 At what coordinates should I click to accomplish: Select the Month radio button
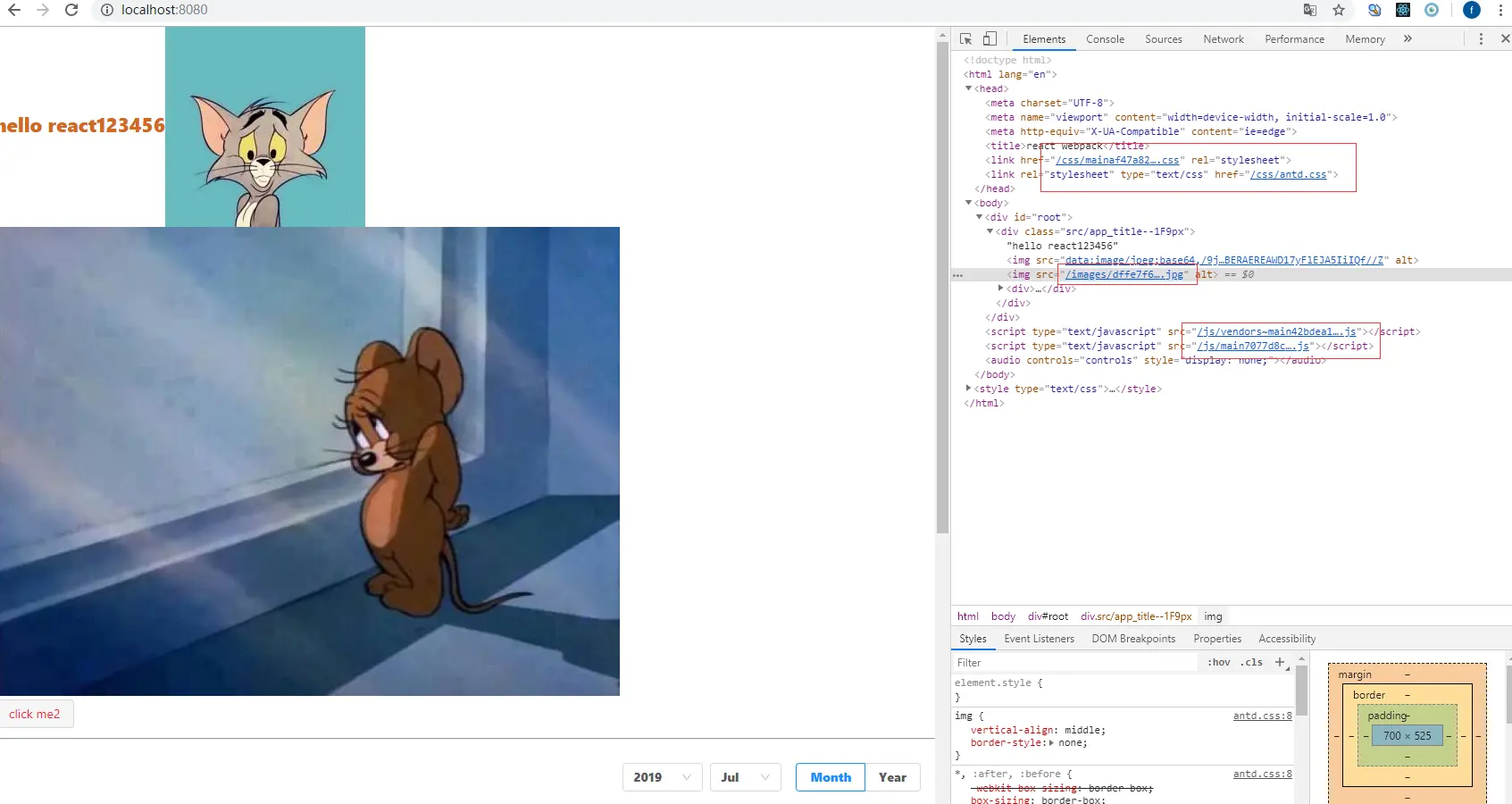831,777
